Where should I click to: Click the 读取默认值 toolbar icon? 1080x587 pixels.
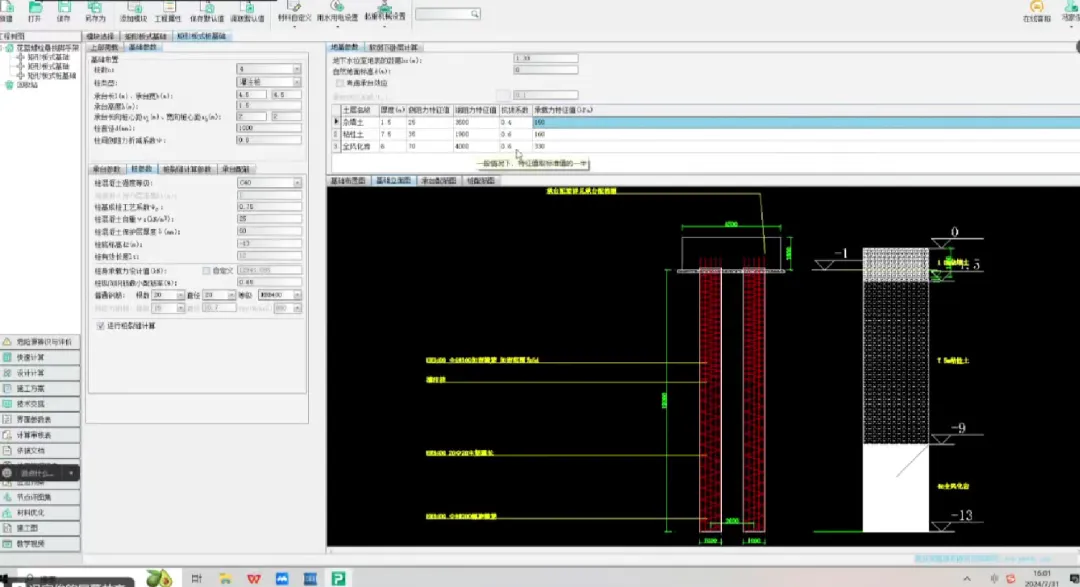(247, 11)
